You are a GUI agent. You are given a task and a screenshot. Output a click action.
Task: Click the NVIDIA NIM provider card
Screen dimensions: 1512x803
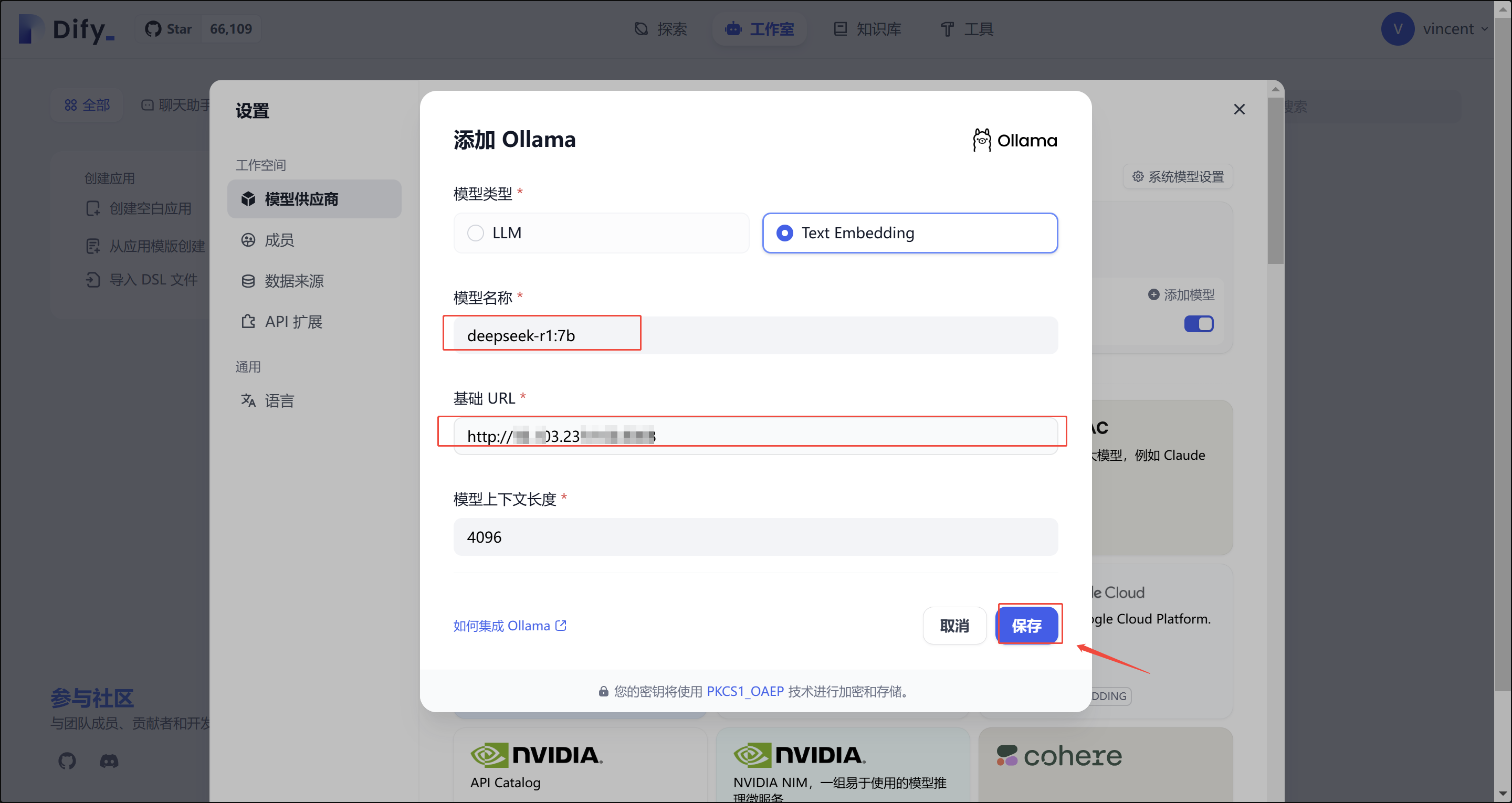pyautogui.click(x=843, y=765)
